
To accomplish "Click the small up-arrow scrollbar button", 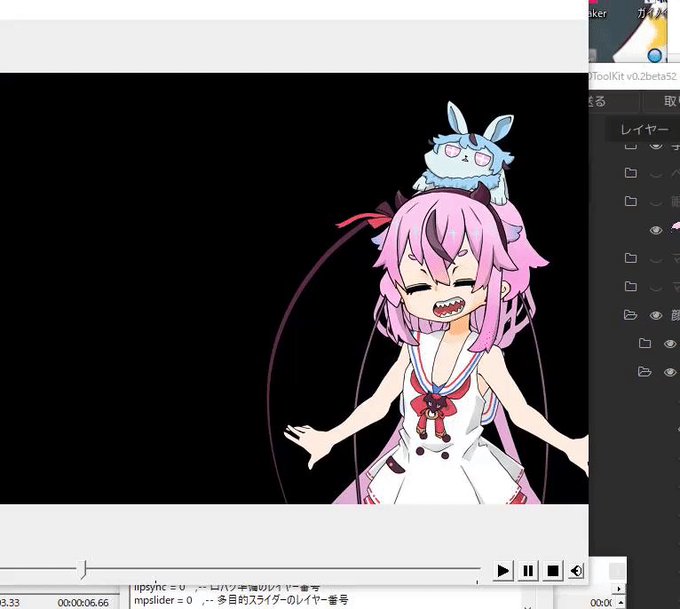I will [x=620, y=602].
